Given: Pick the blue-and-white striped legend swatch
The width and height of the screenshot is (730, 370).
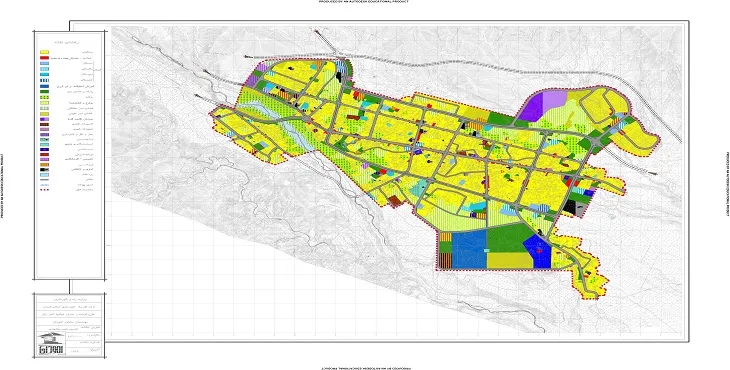Looking at the screenshot, I should [x=45, y=80].
